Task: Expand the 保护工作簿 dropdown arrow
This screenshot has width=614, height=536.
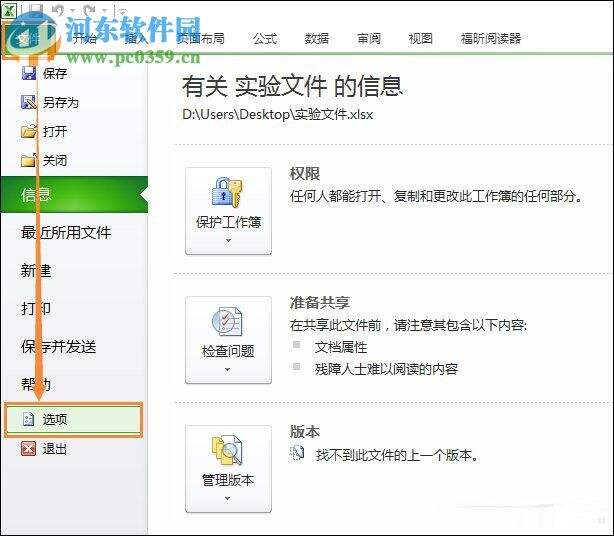Action: [228, 240]
